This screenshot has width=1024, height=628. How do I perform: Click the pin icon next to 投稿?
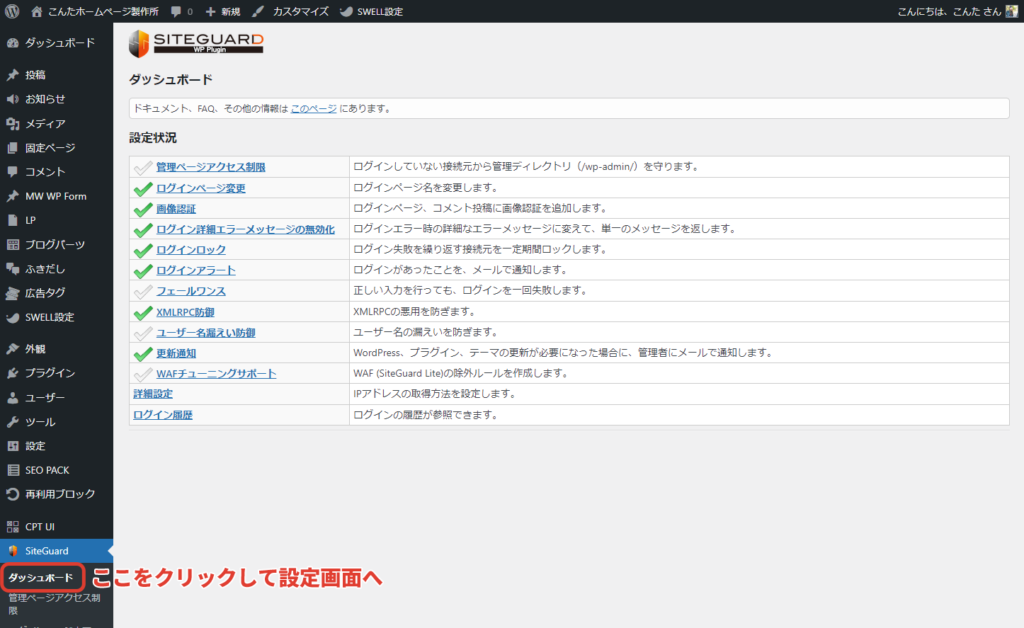(x=12, y=75)
